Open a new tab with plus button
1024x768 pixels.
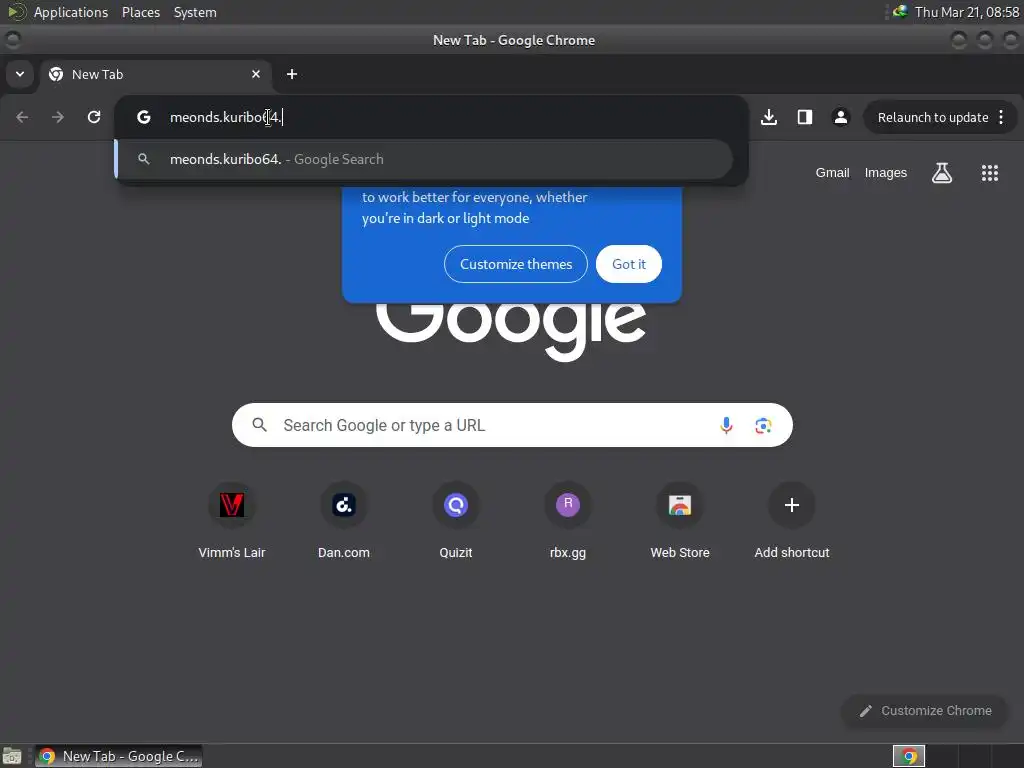(292, 74)
